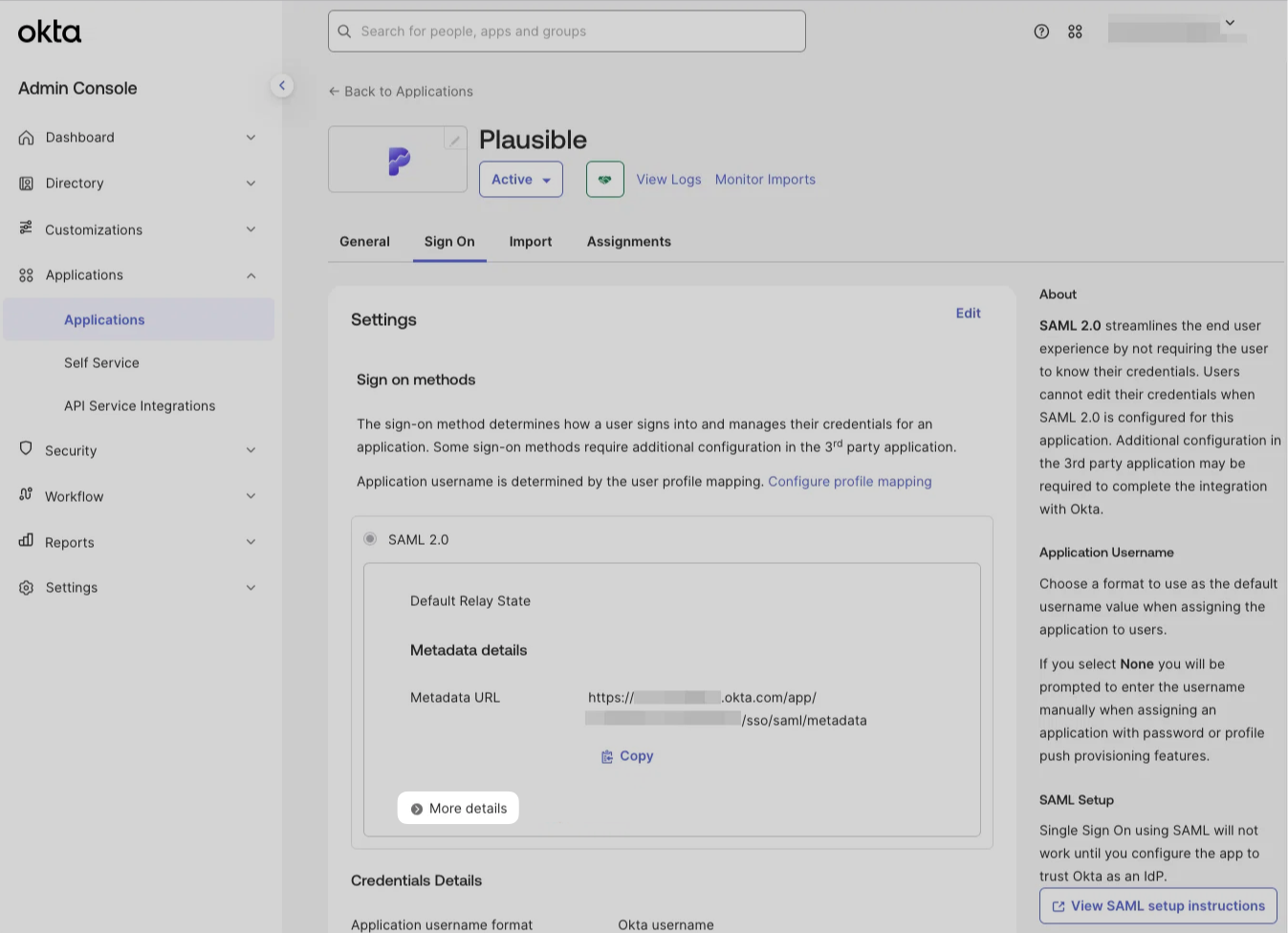Switch to the Assignments tab
This screenshot has width=1288, height=933.
tap(629, 242)
